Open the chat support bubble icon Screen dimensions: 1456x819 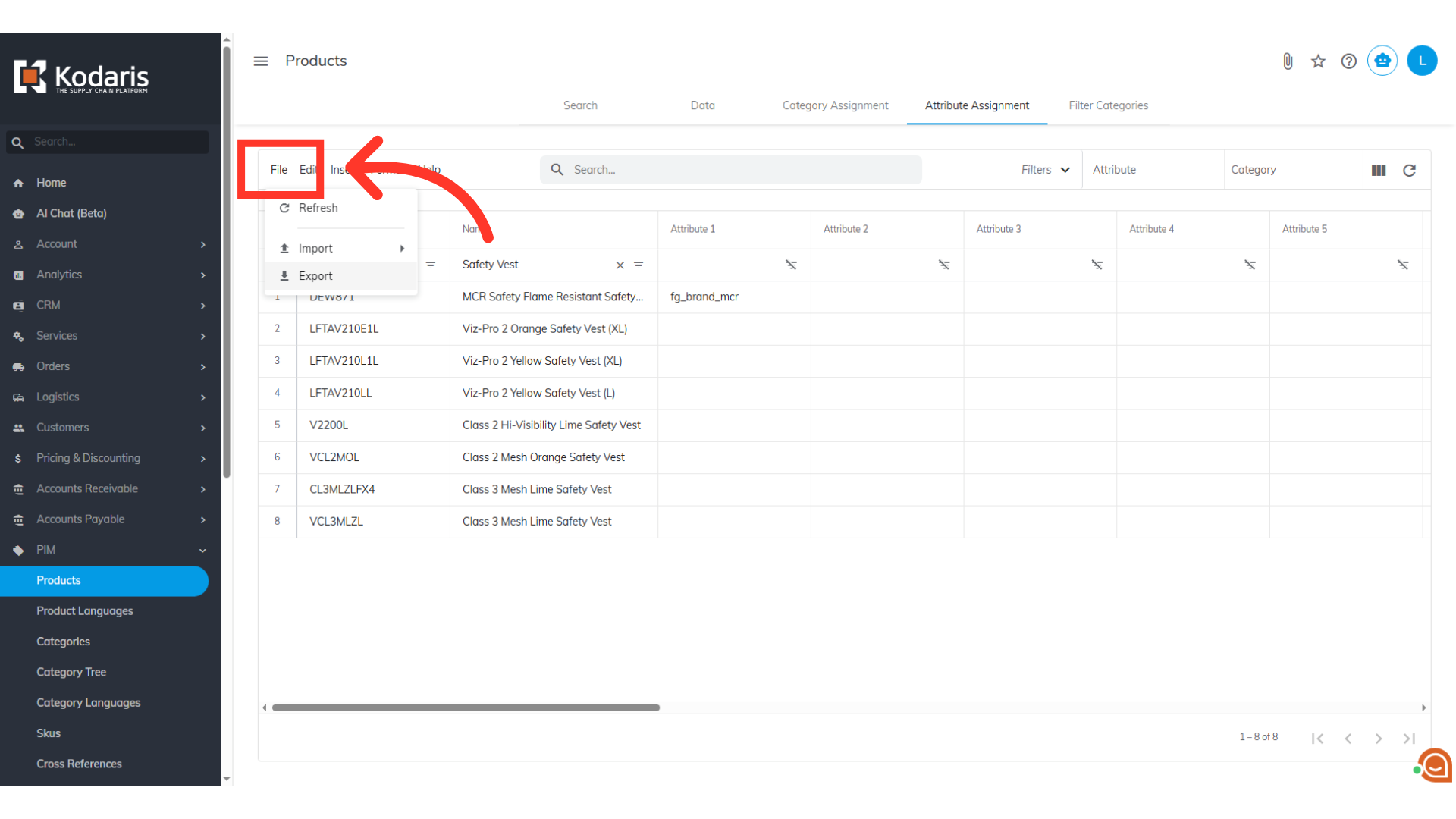coord(1436,765)
